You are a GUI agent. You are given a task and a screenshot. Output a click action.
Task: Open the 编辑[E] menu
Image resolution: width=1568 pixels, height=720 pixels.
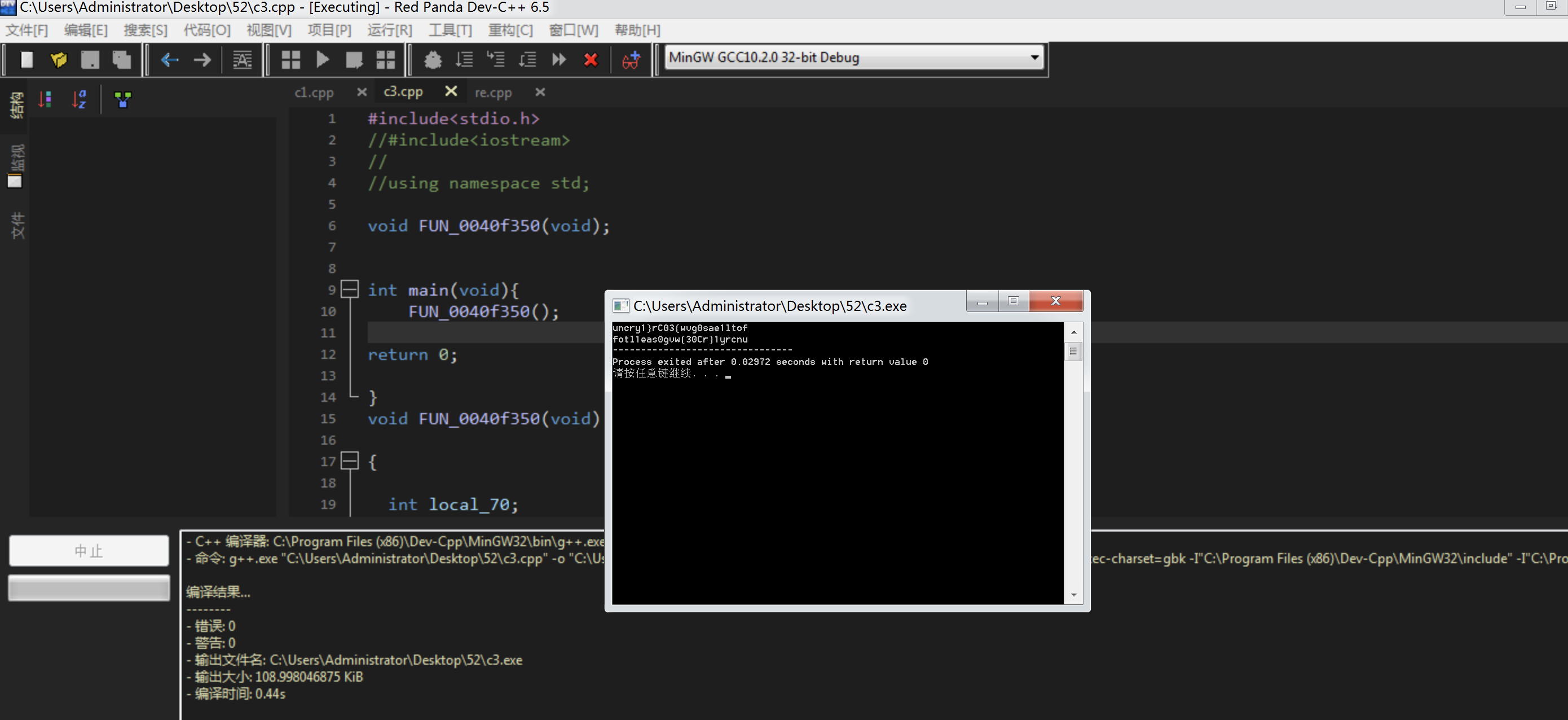86,30
